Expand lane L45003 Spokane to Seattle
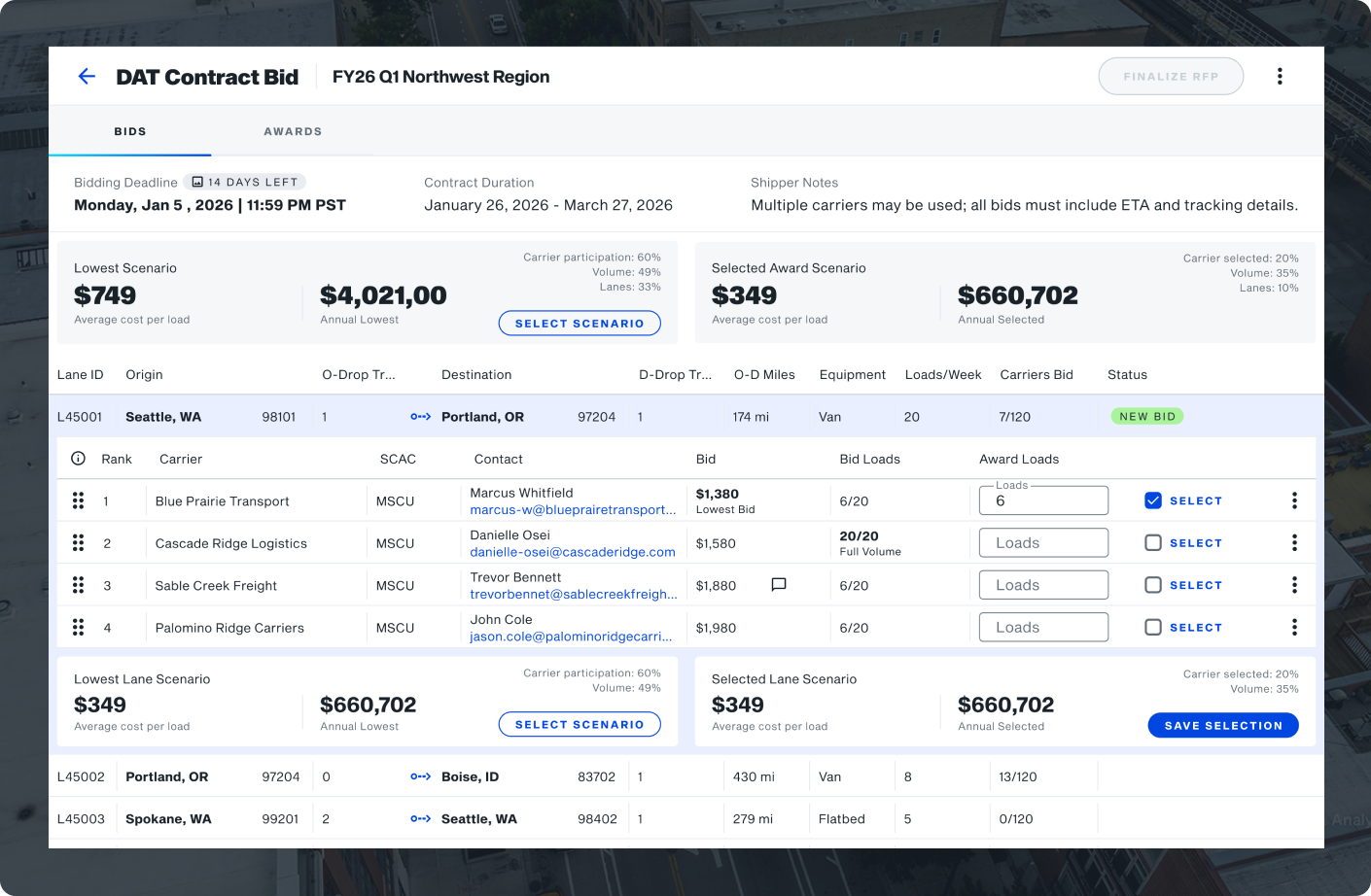This screenshot has width=1371, height=896. coord(685,819)
